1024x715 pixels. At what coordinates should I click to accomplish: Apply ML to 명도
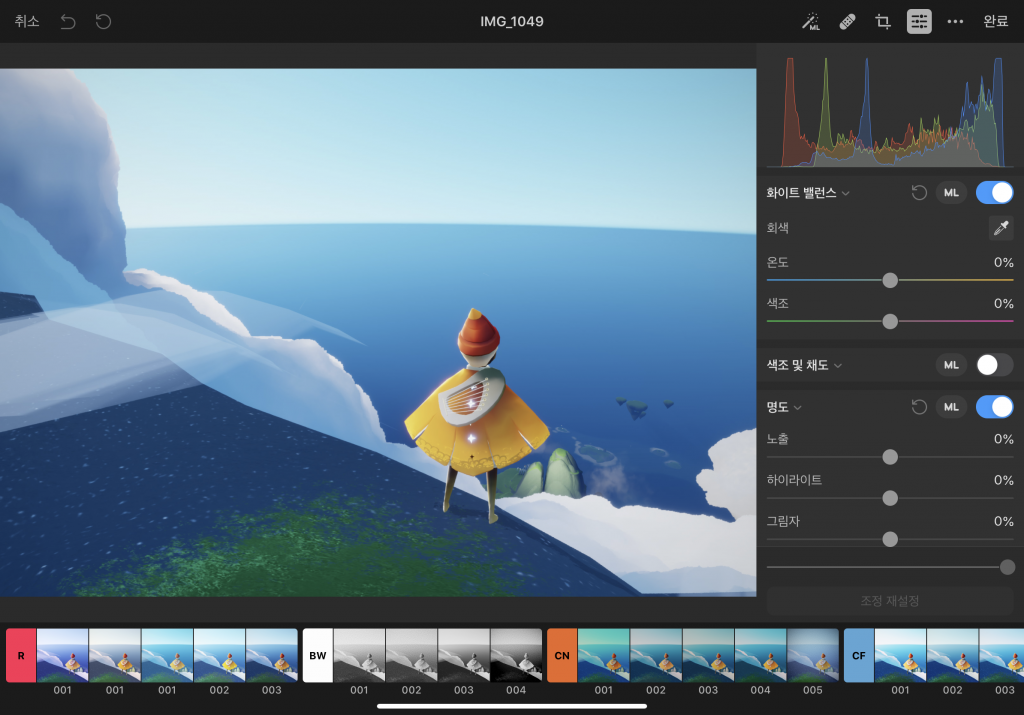point(951,407)
